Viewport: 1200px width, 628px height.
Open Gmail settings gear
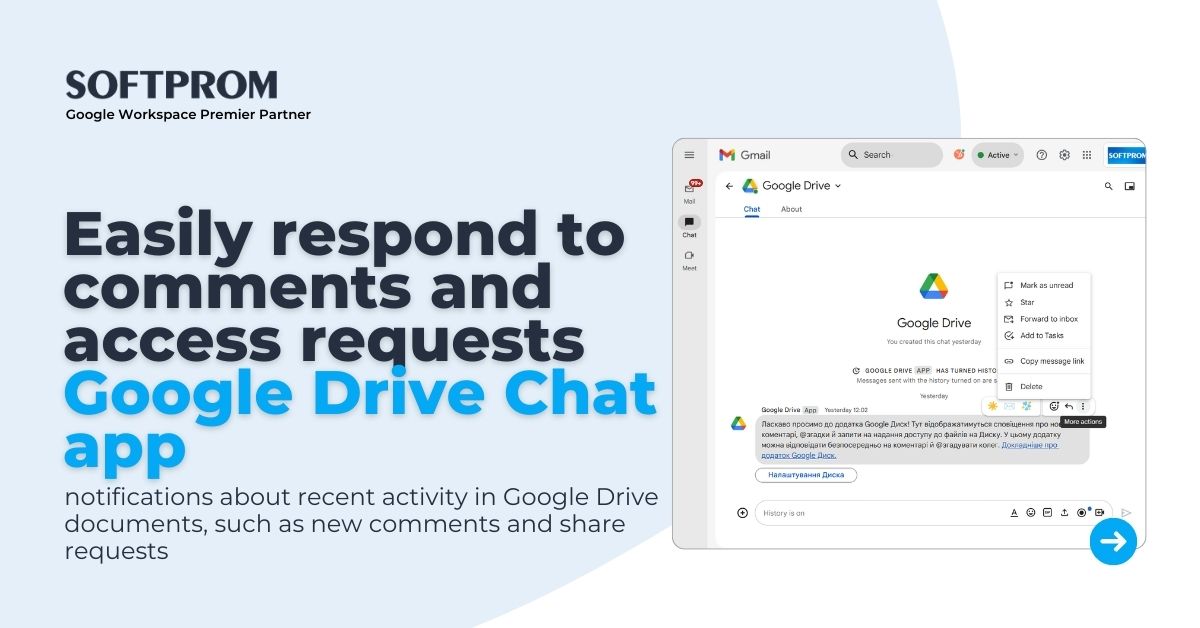click(x=1064, y=155)
